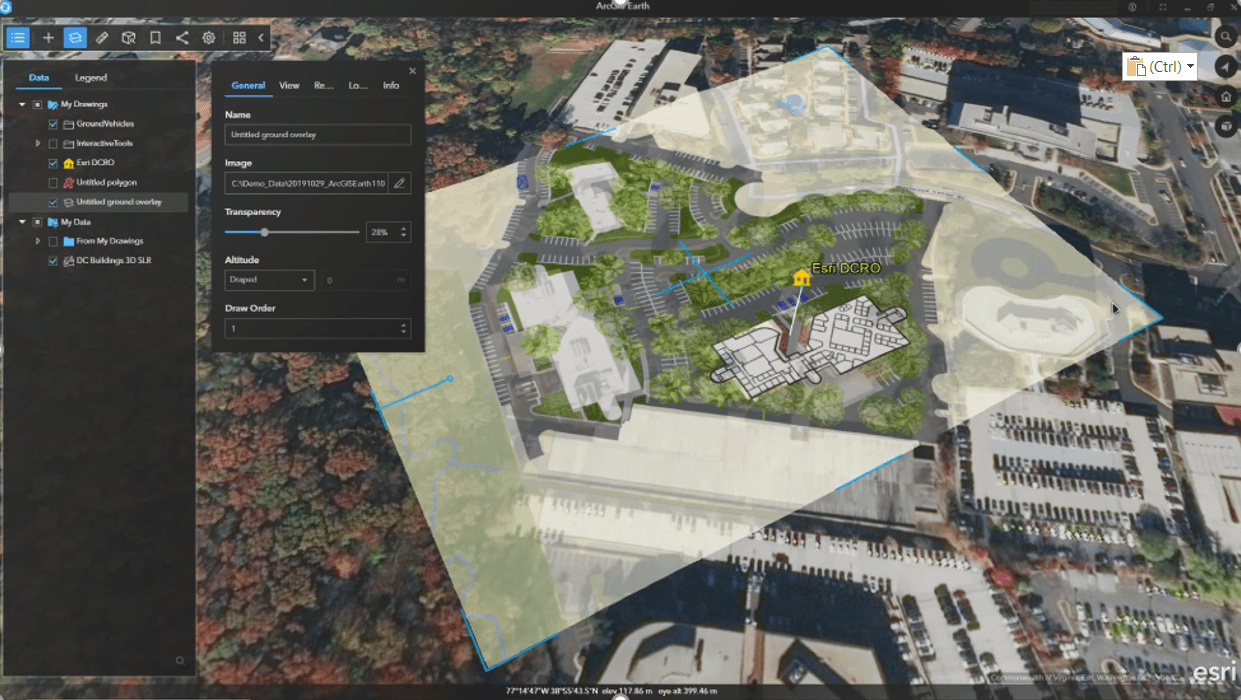Collapse the My Data tree group
The image size is (1241, 700).
tap(22, 222)
